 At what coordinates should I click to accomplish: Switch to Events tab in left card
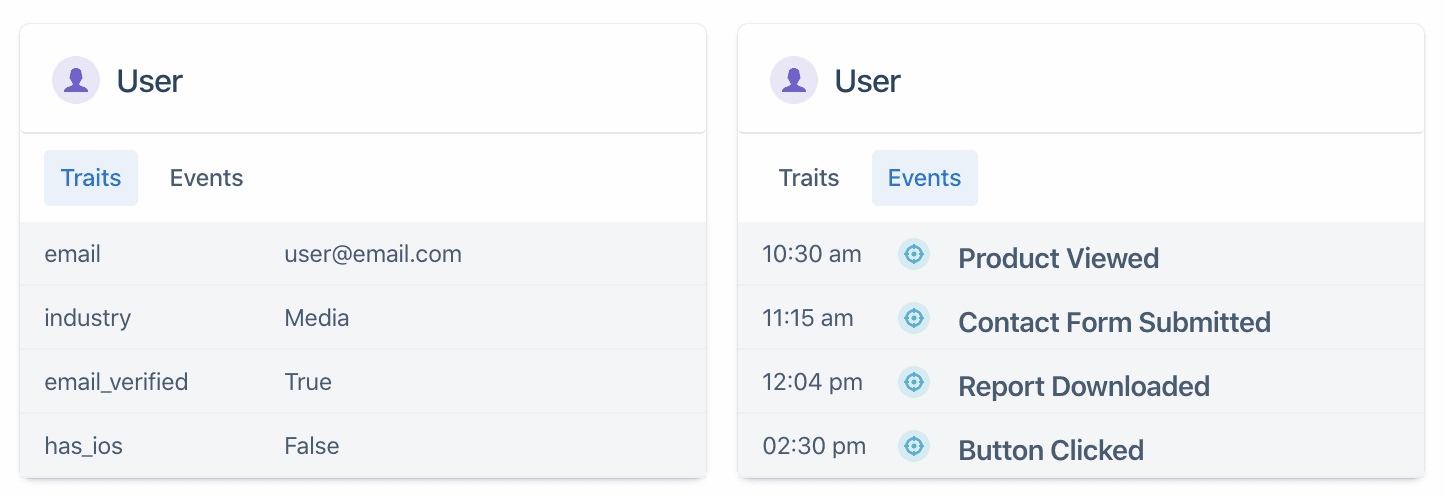[x=206, y=178]
